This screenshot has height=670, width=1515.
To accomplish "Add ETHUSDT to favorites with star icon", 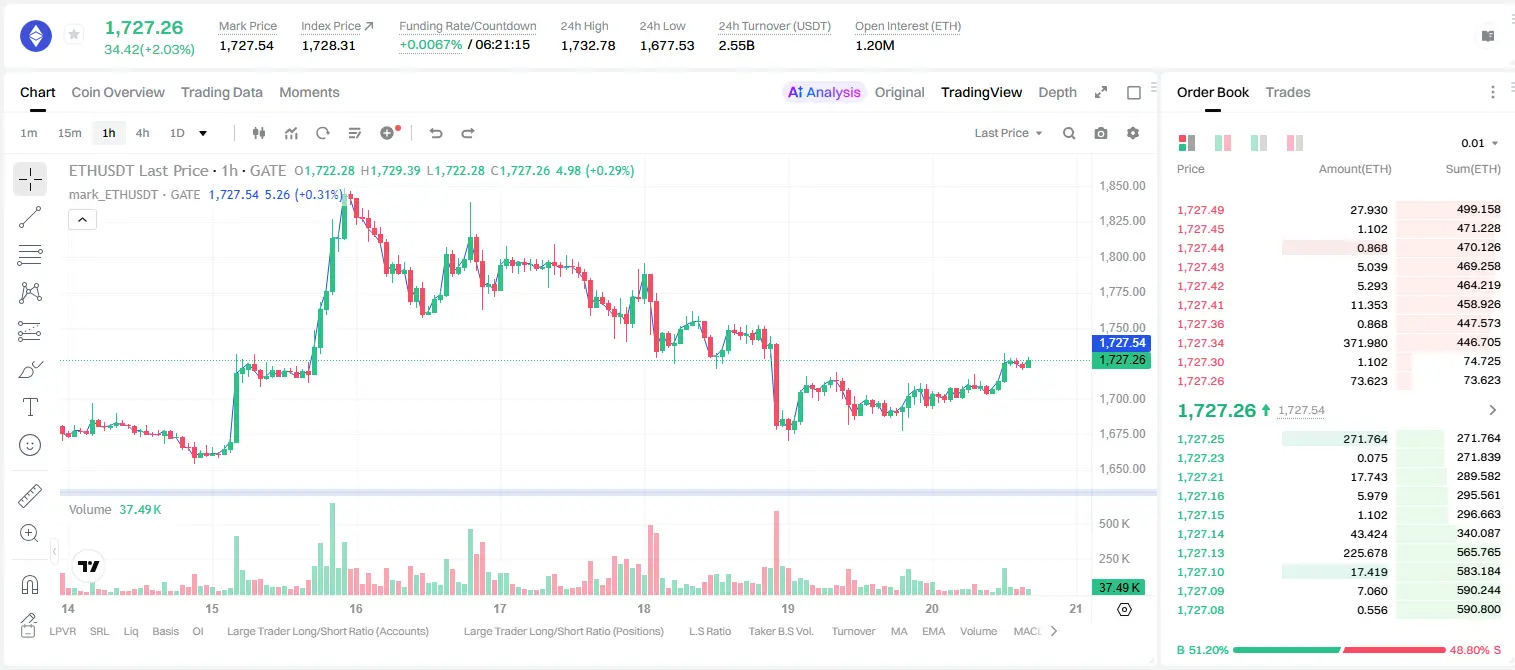I will pyautogui.click(x=74, y=35).
